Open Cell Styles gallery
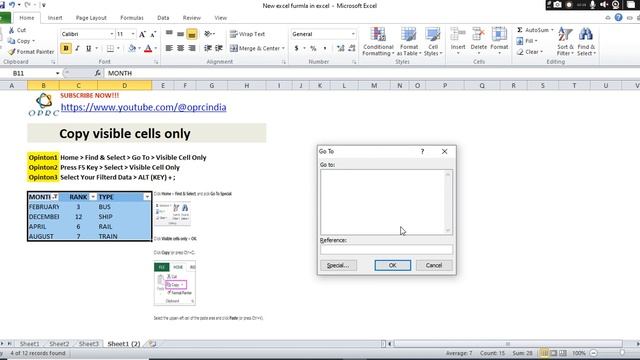Viewport: 640px width, 360px height. (433, 41)
